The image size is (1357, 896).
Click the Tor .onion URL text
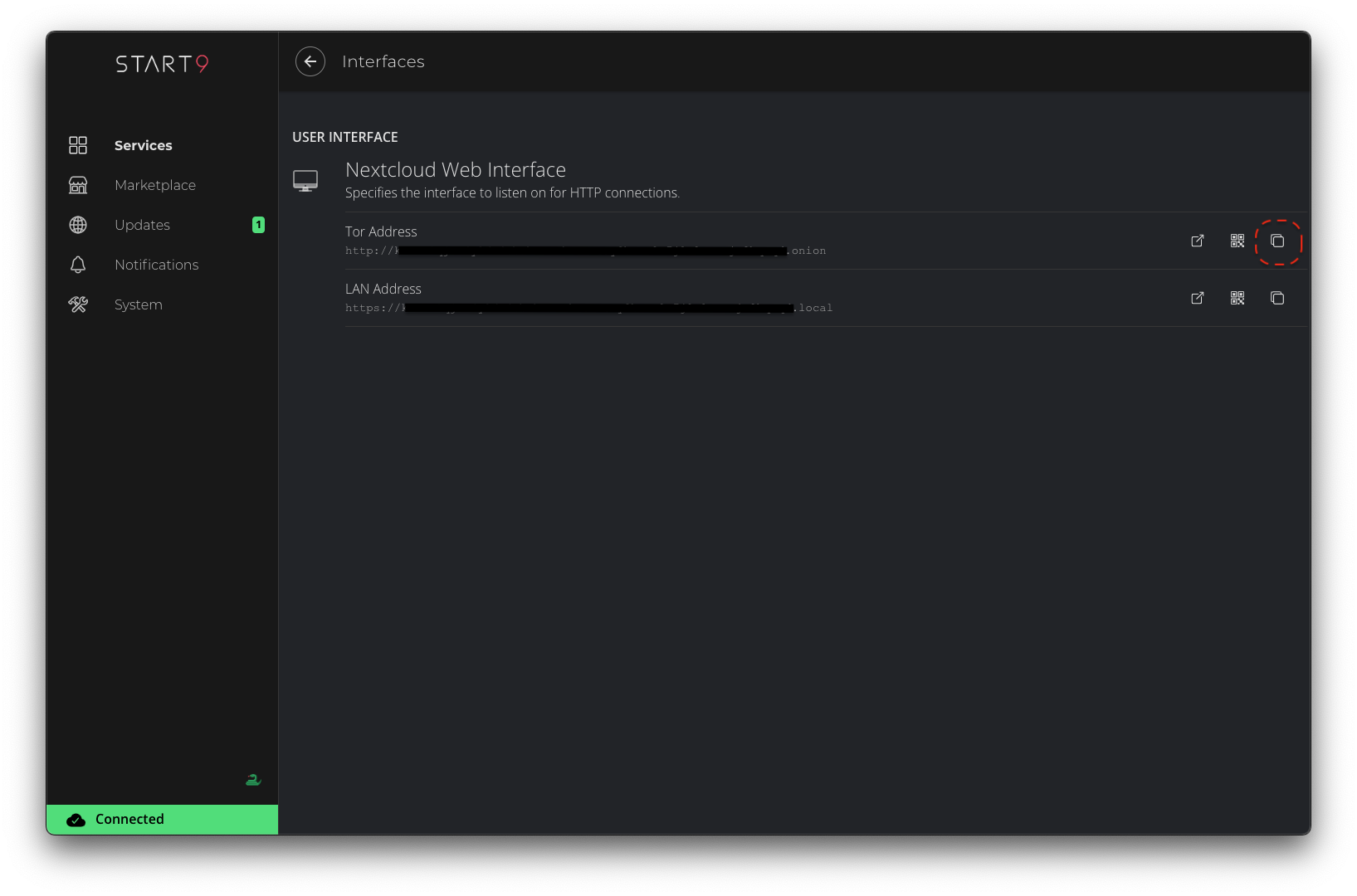pyautogui.click(x=585, y=251)
